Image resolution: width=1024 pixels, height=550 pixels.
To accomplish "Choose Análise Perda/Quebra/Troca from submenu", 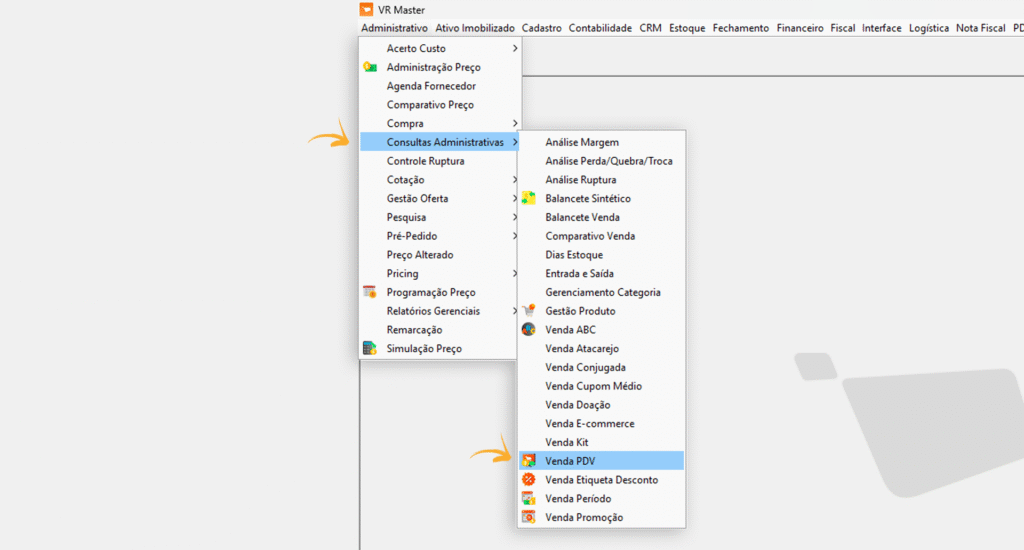I will click(x=601, y=161).
